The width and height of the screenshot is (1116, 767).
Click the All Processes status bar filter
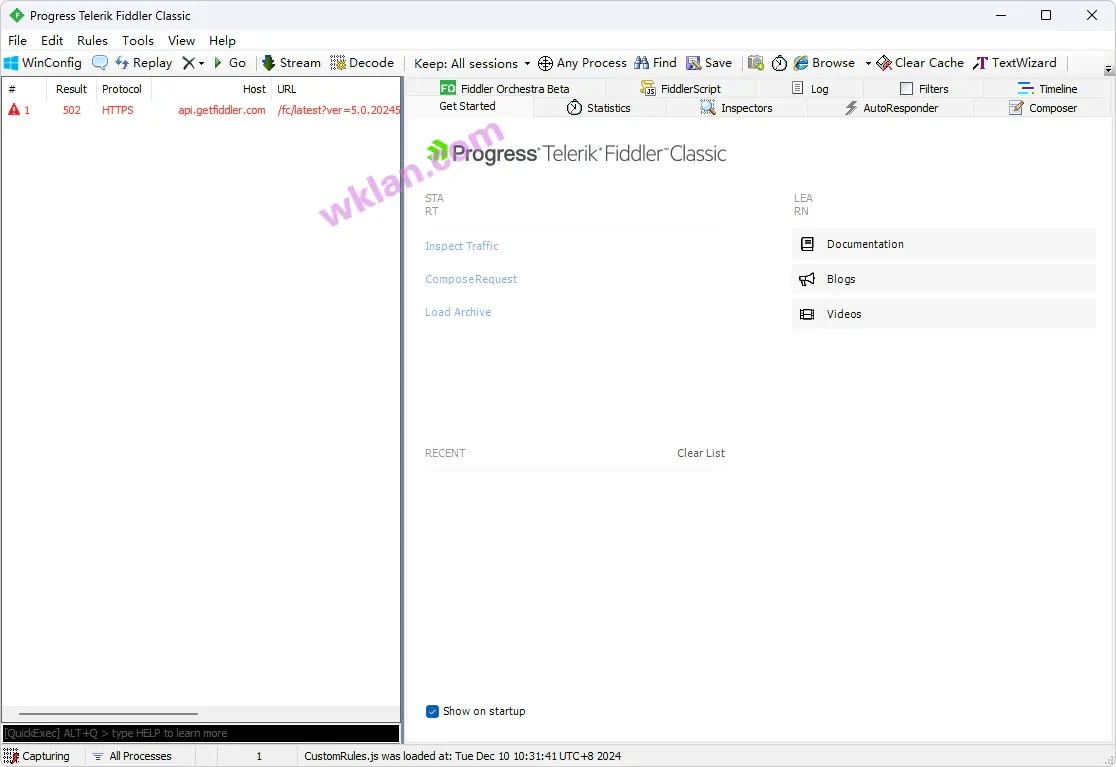(x=132, y=756)
